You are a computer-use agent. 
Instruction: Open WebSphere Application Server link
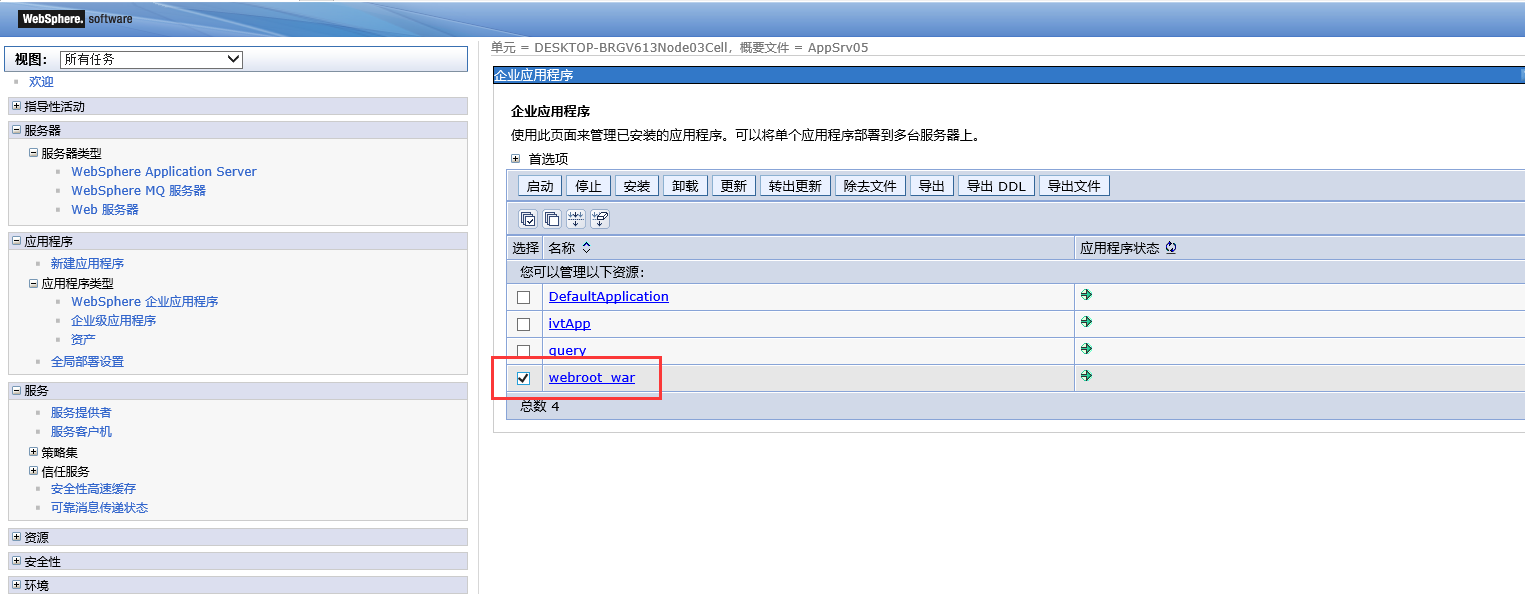pos(164,172)
